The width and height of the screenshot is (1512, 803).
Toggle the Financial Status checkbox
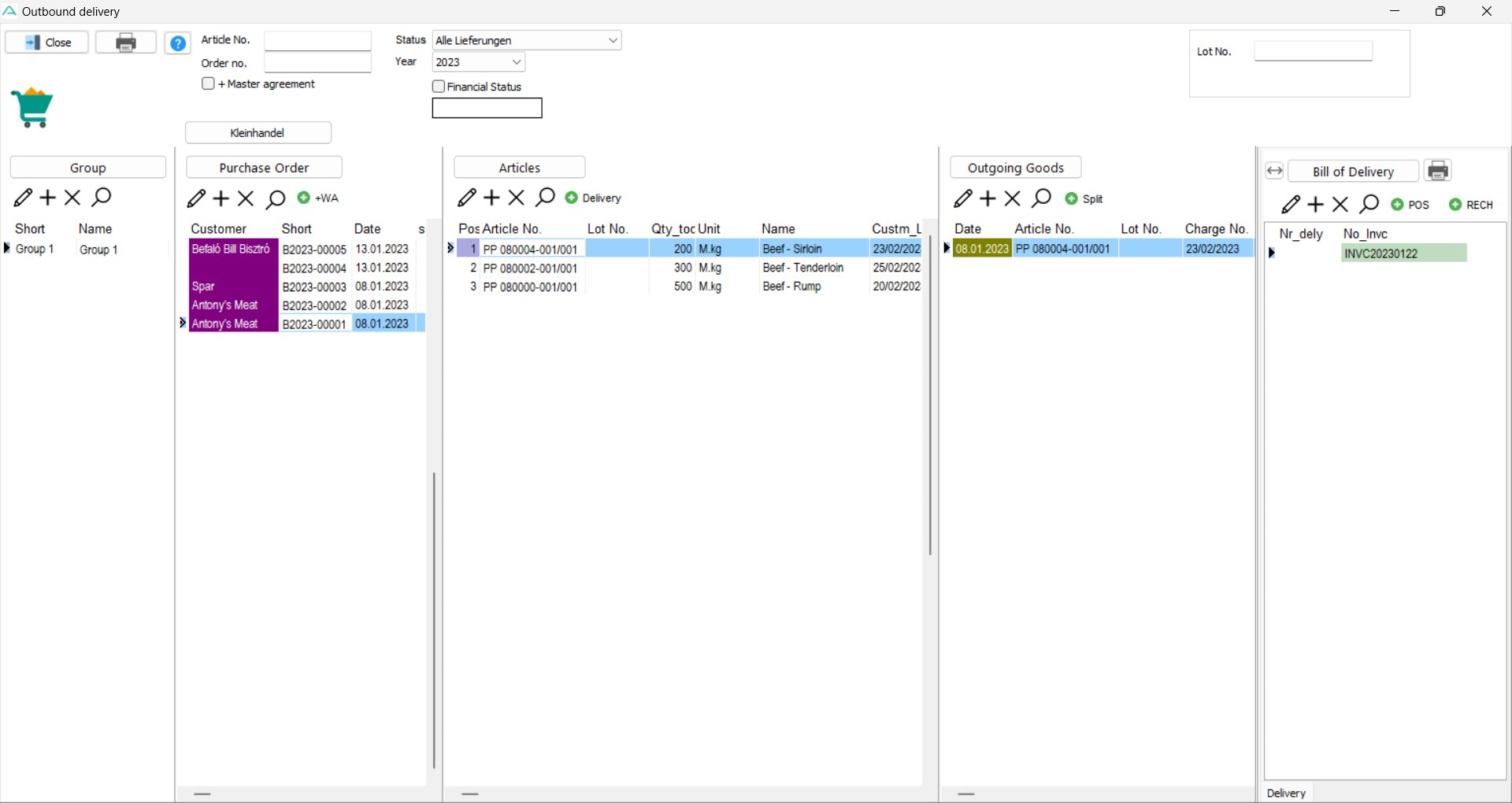(x=439, y=87)
